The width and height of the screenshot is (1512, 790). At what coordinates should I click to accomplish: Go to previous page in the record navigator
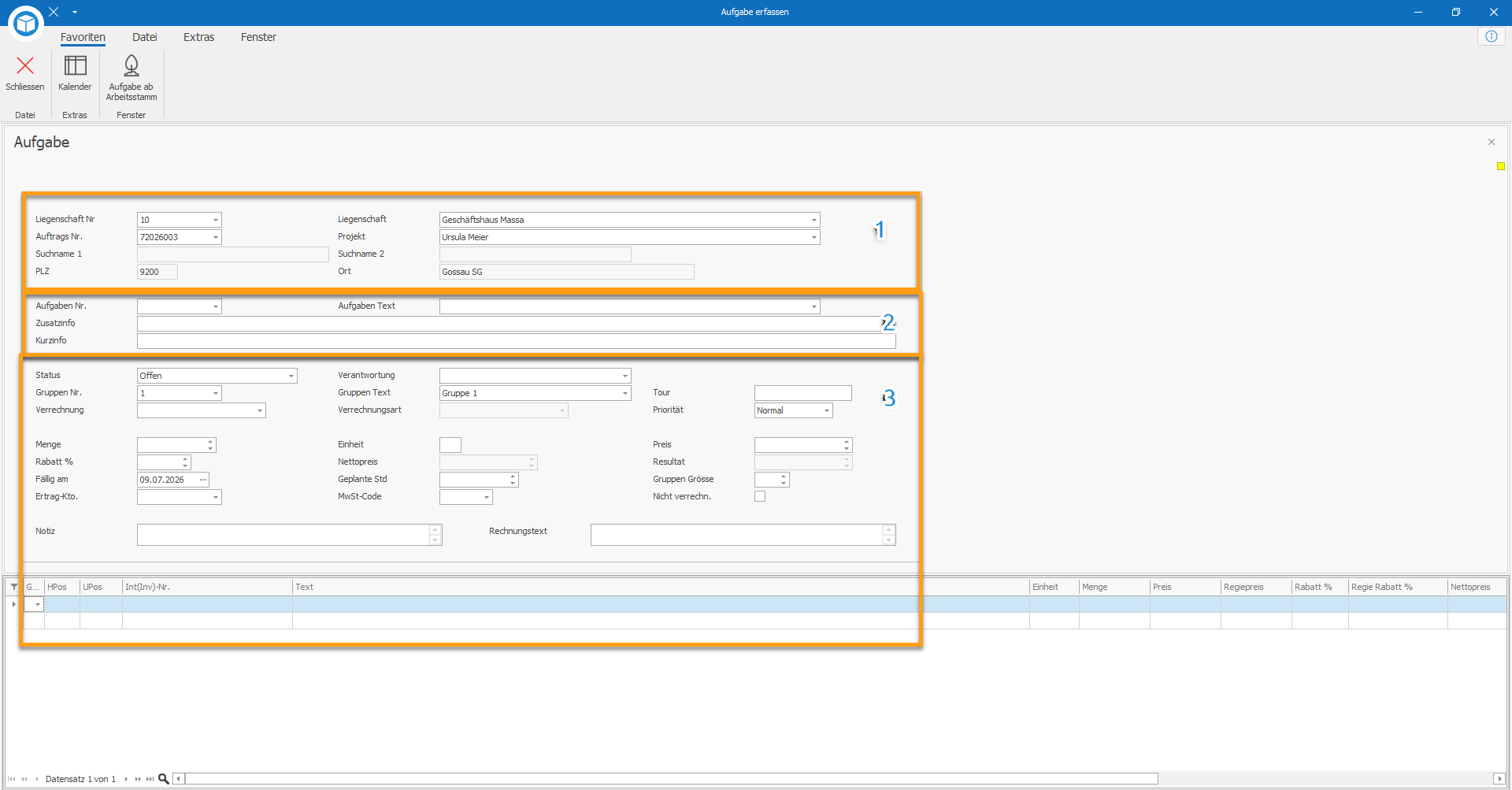[24, 779]
